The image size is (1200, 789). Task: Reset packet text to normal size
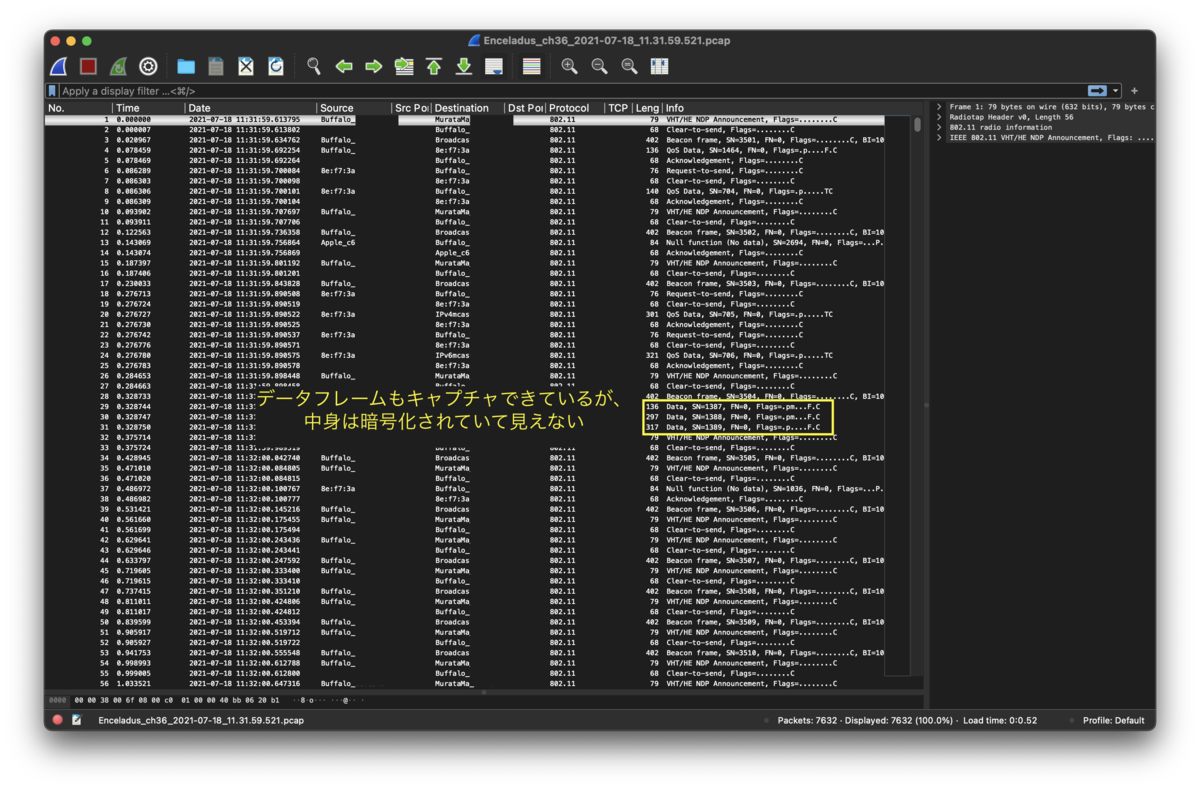pos(629,67)
